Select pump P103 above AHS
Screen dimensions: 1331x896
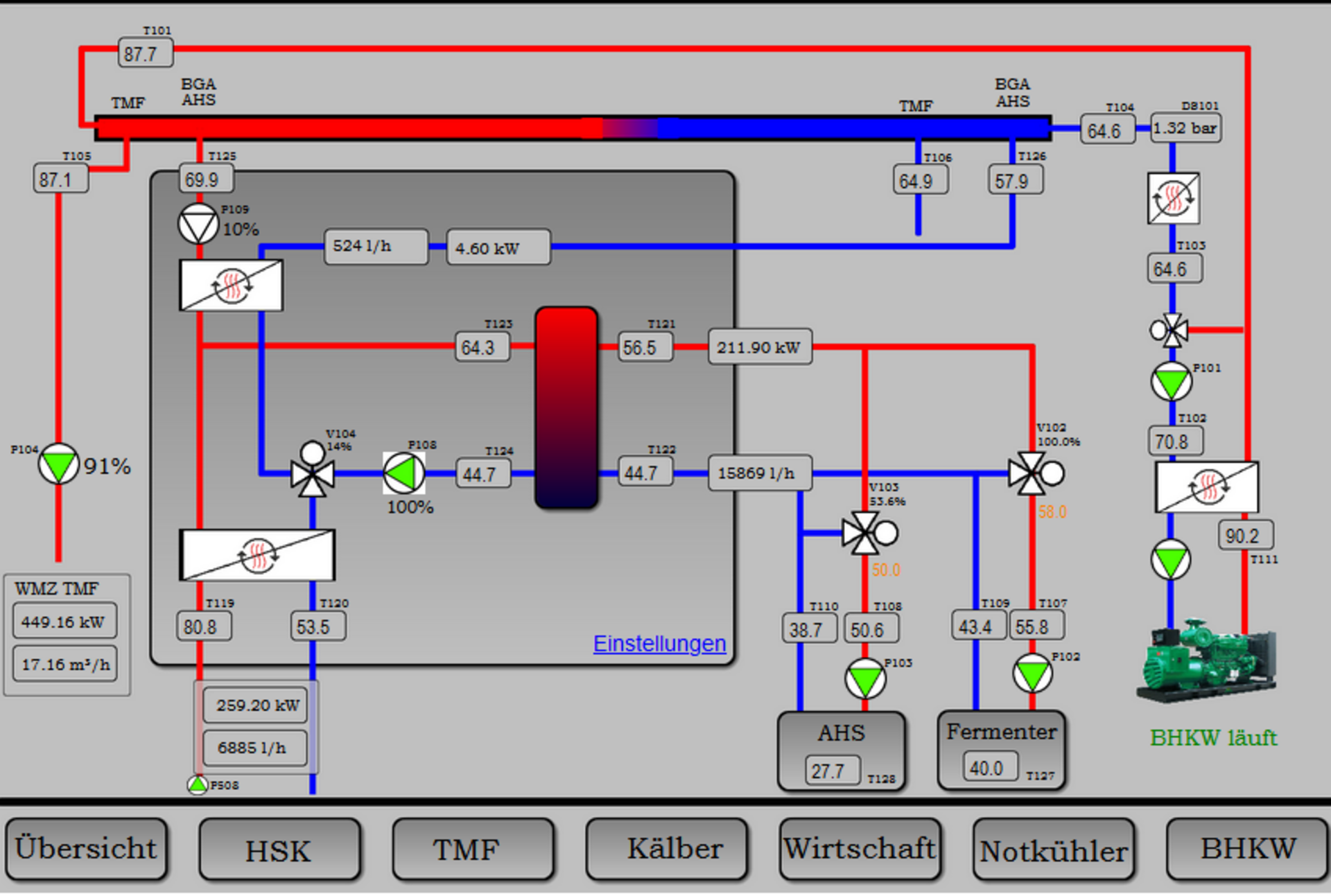(x=865, y=678)
